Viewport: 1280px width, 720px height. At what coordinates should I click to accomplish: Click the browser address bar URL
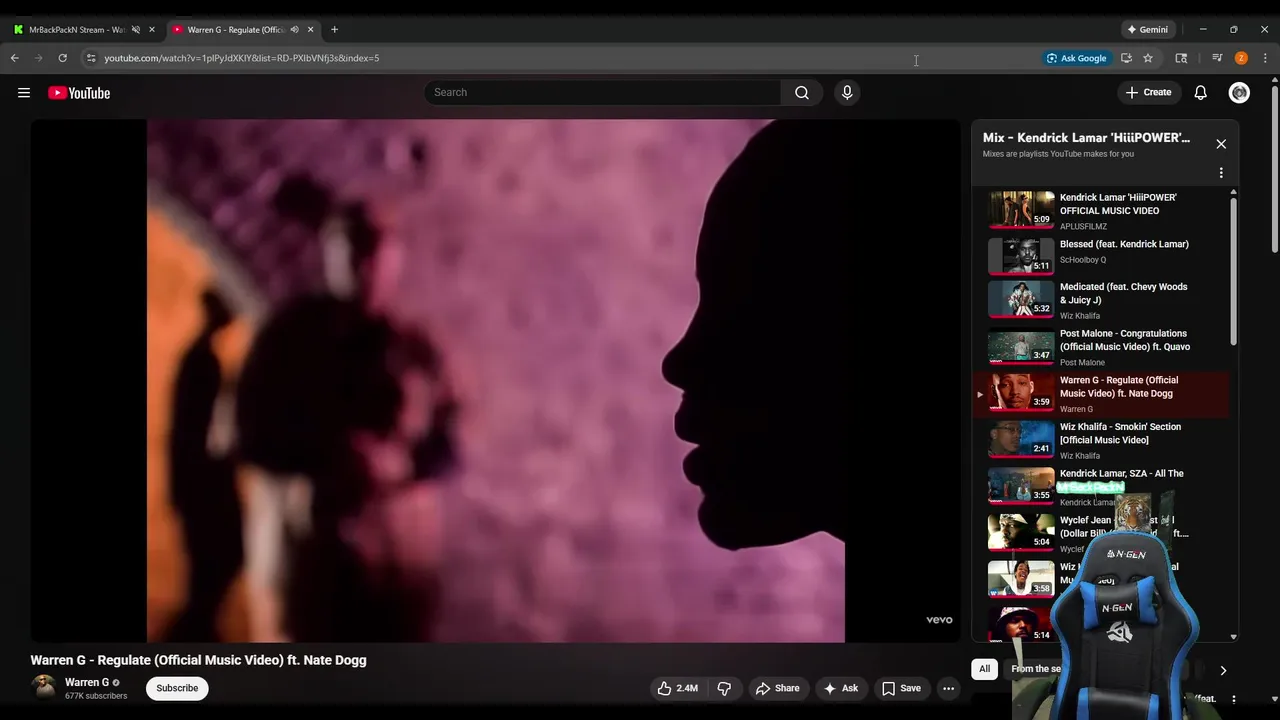click(241, 58)
